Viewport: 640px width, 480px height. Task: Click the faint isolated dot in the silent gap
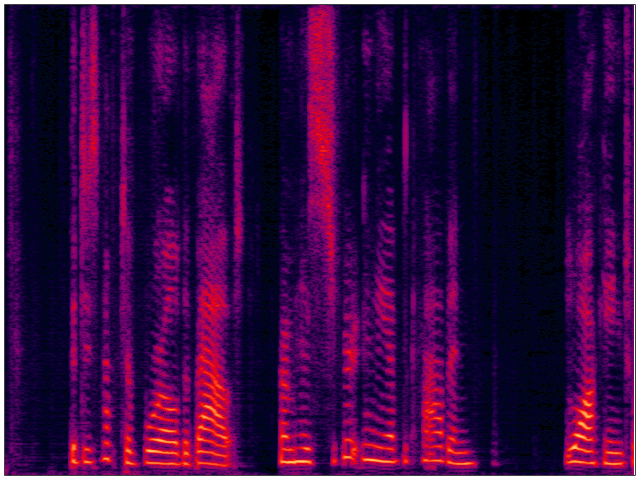click(x=495, y=462)
